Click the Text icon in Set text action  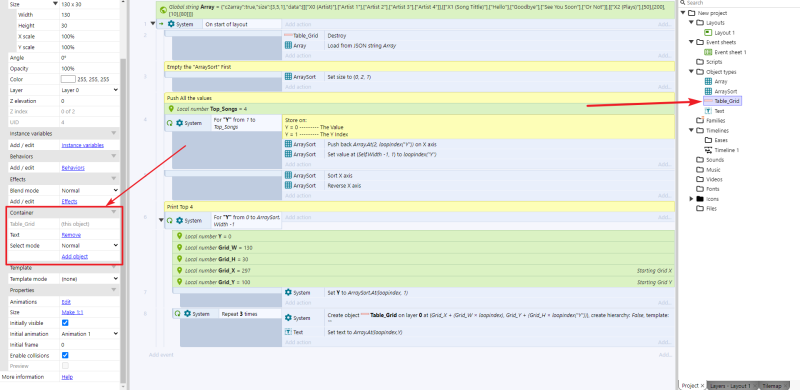tap(288, 332)
